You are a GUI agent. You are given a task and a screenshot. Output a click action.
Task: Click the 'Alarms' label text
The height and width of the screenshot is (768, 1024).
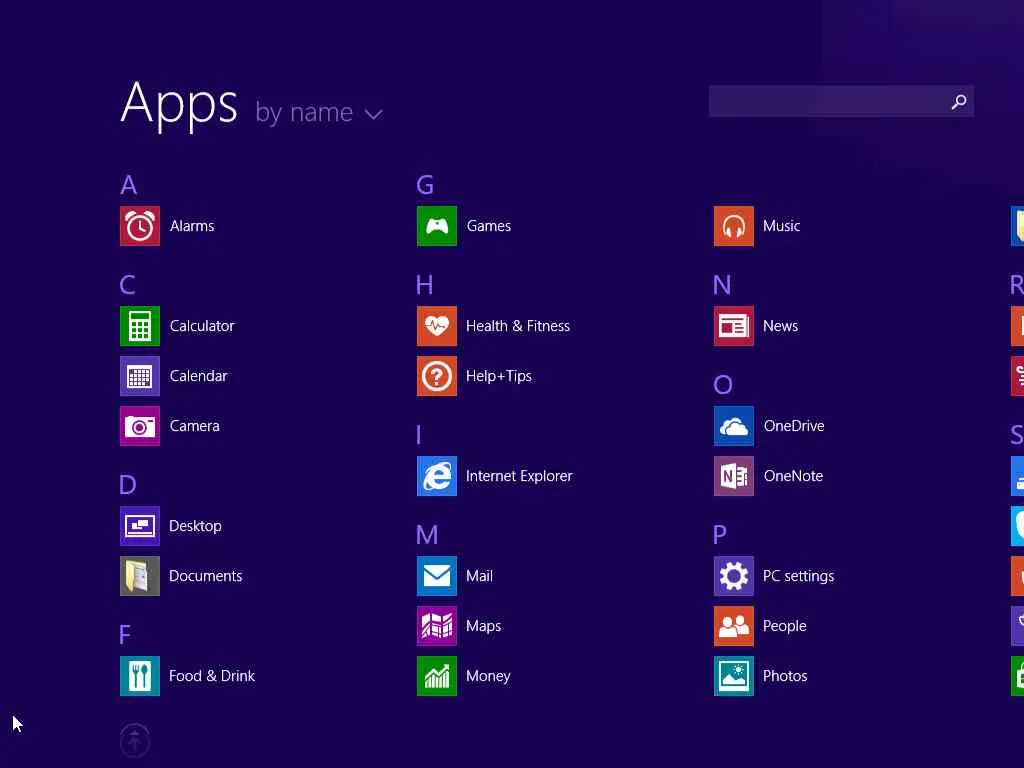192,226
